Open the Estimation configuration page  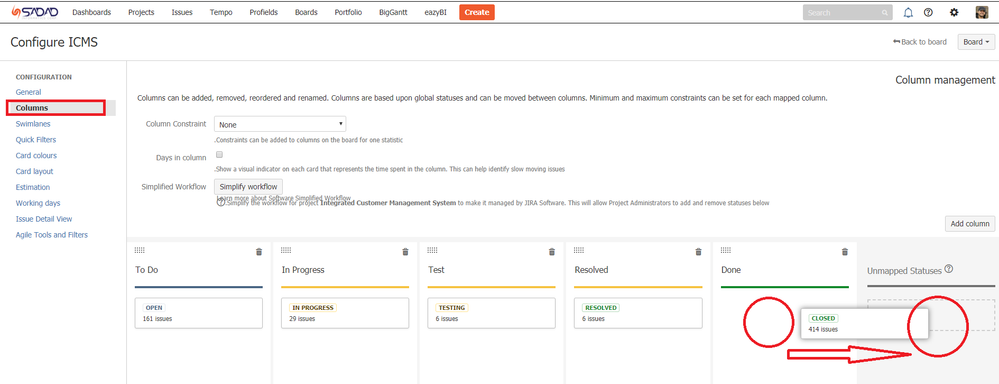32,187
